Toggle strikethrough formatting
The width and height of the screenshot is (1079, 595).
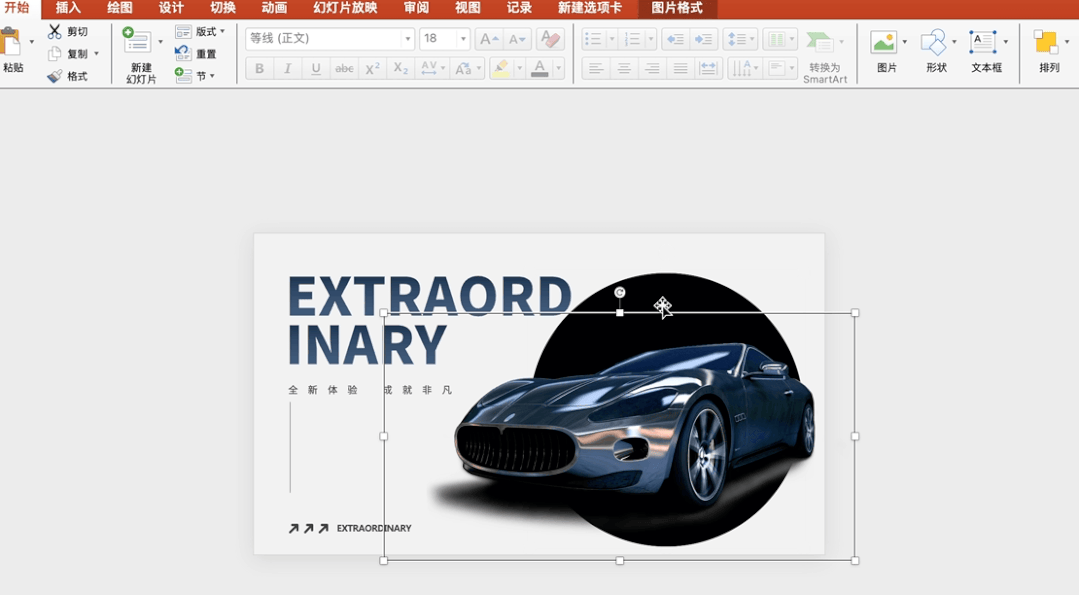point(344,68)
